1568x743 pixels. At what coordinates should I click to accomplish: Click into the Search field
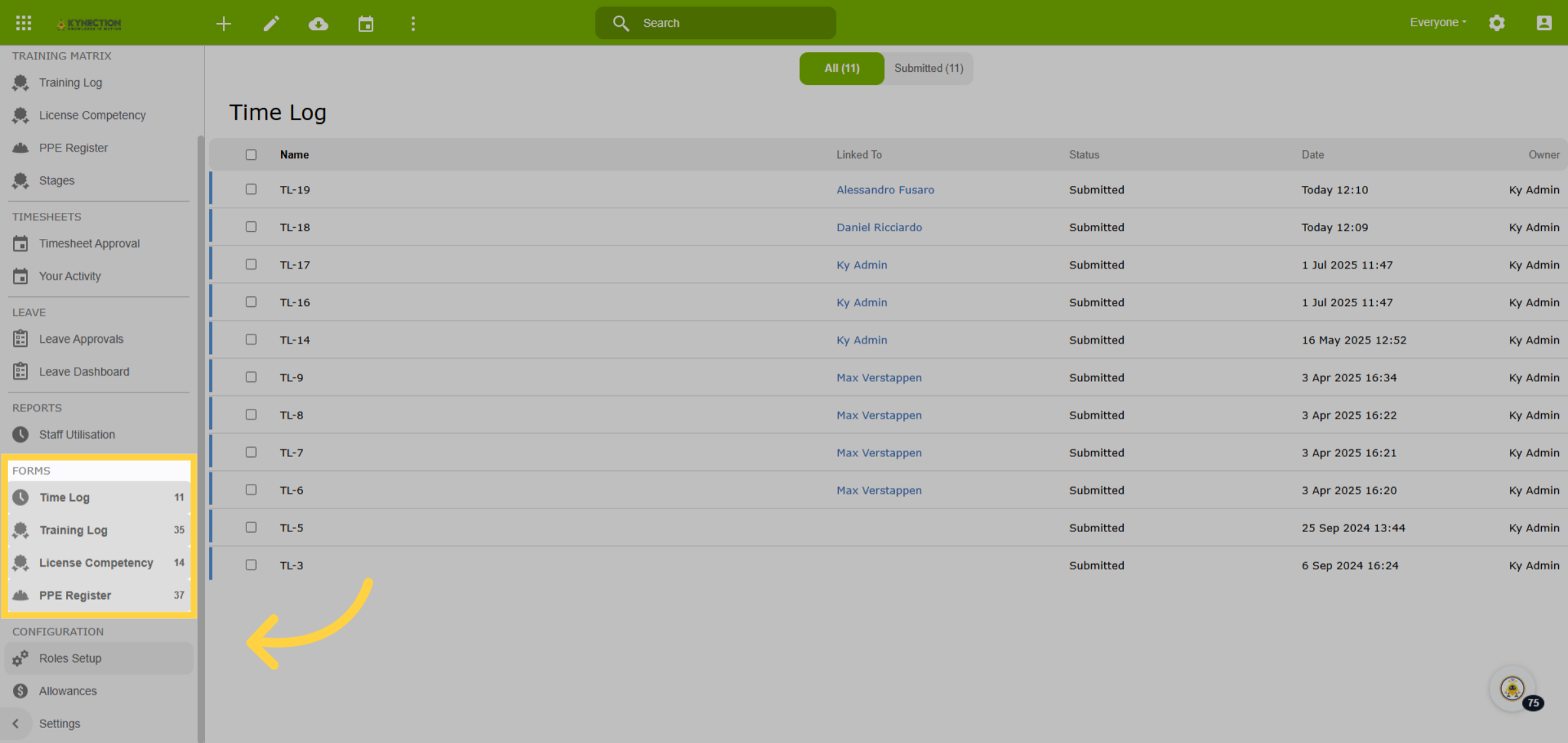(x=715, y=24)
